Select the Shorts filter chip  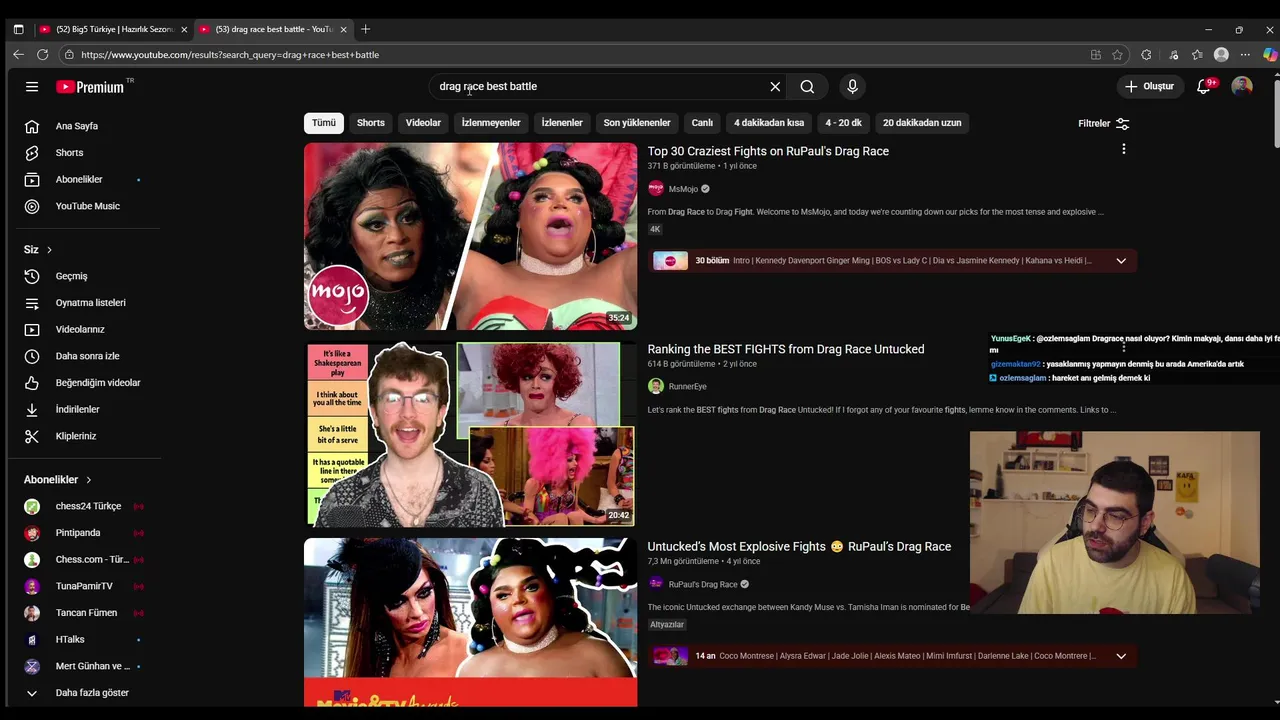(371, 123)
